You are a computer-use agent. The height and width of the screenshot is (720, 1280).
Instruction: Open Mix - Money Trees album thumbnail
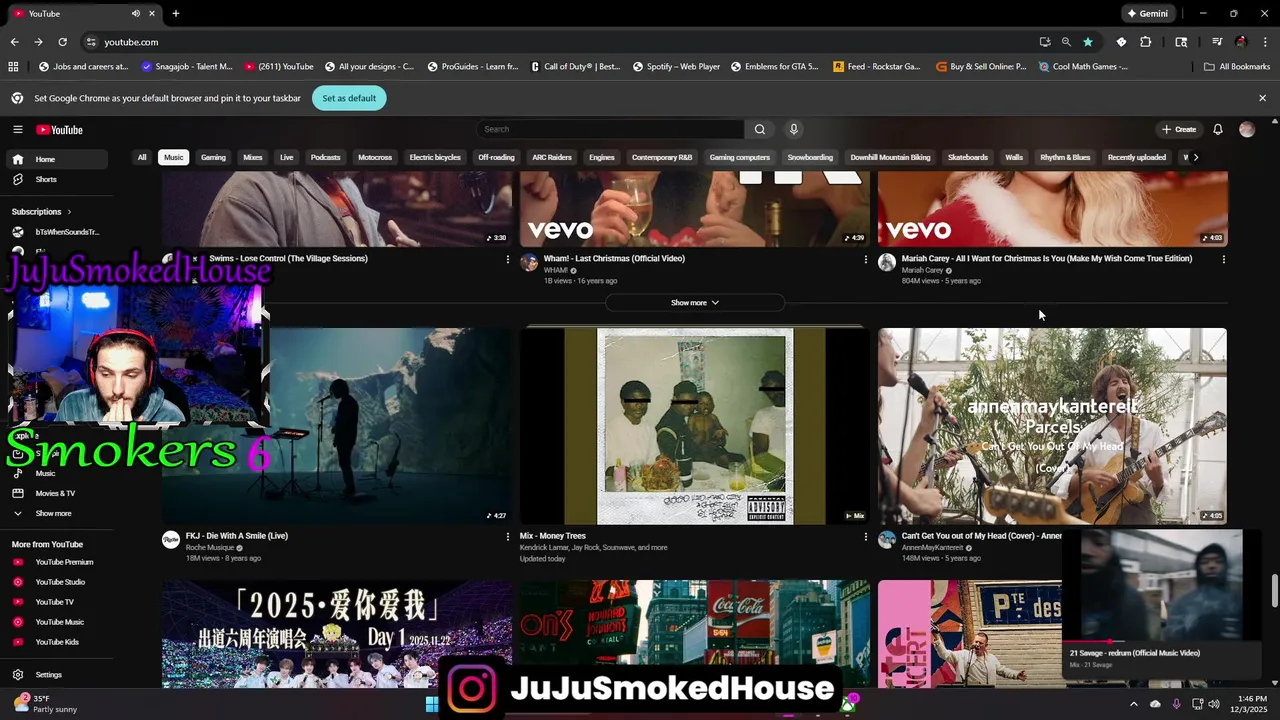tap(695, 426)
